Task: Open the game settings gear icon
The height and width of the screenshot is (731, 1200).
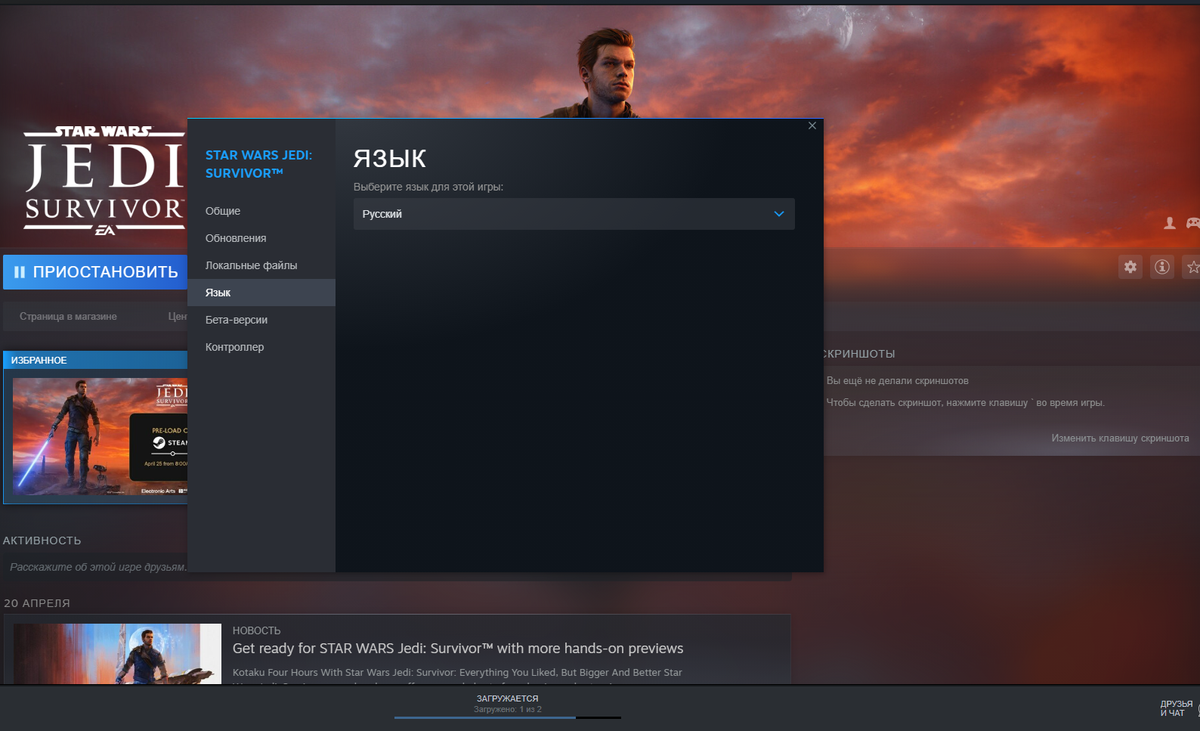Action: [x=1130, y=267]
